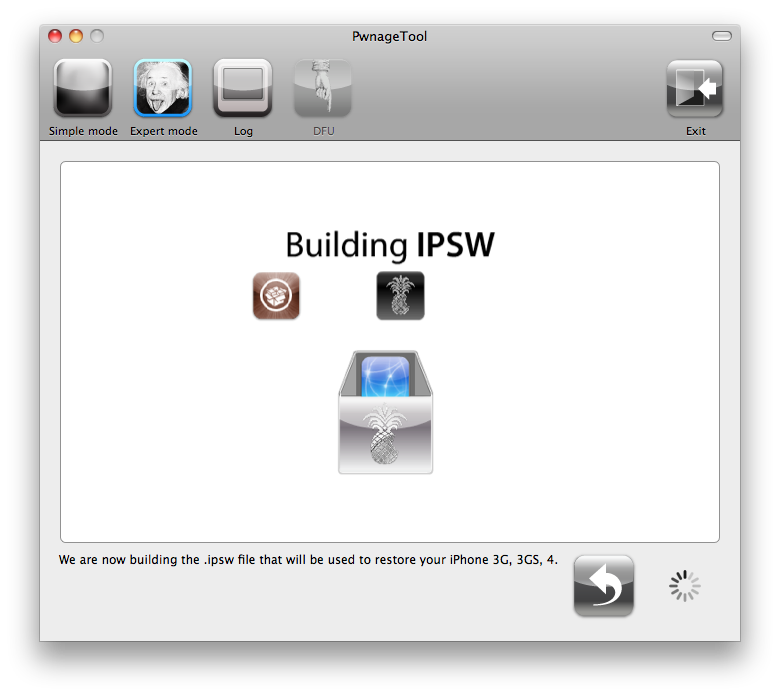Click the "Exit" text label
The width and height of the screenshot is (780, 696).
[696, 131]
